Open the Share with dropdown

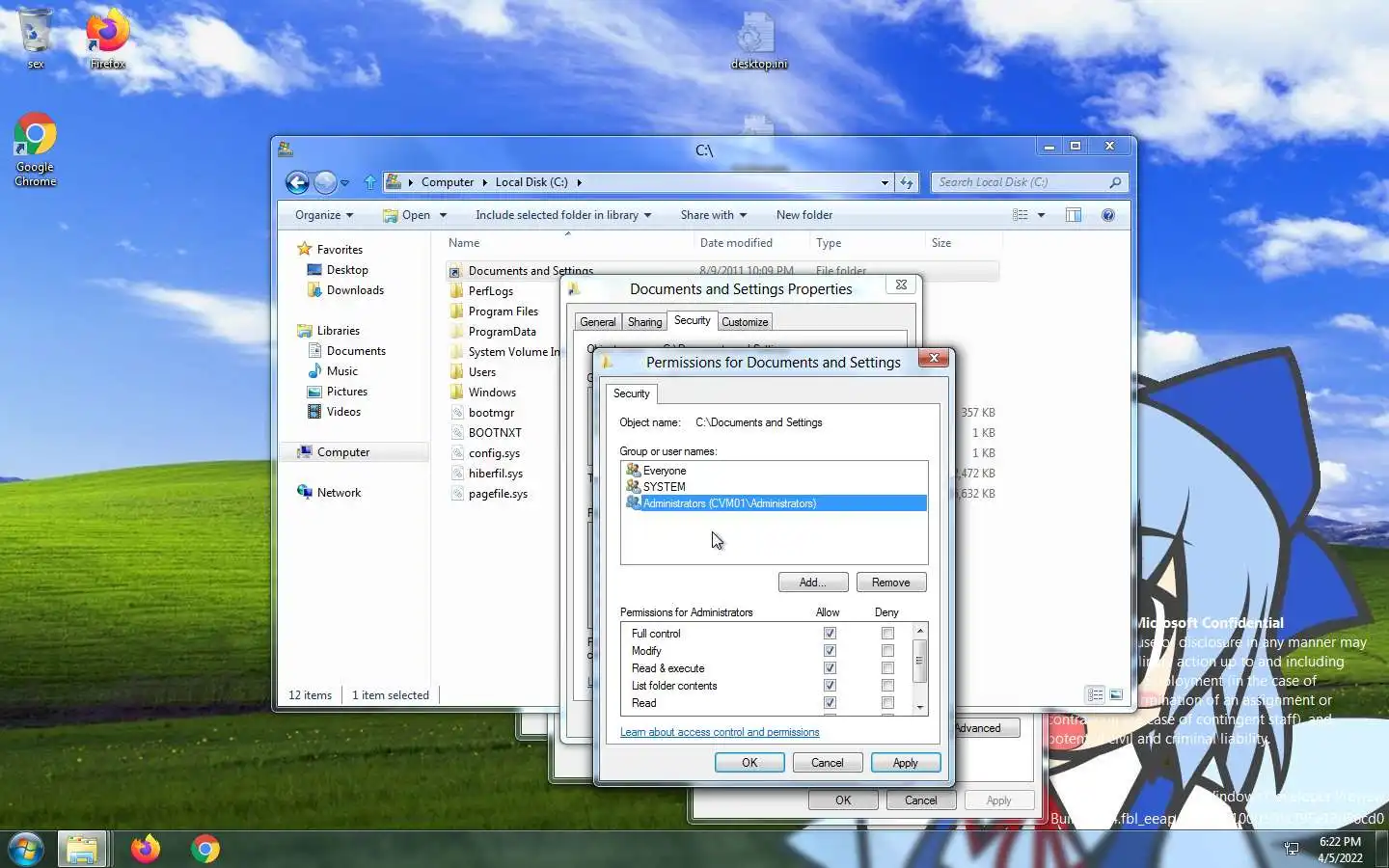715,215
